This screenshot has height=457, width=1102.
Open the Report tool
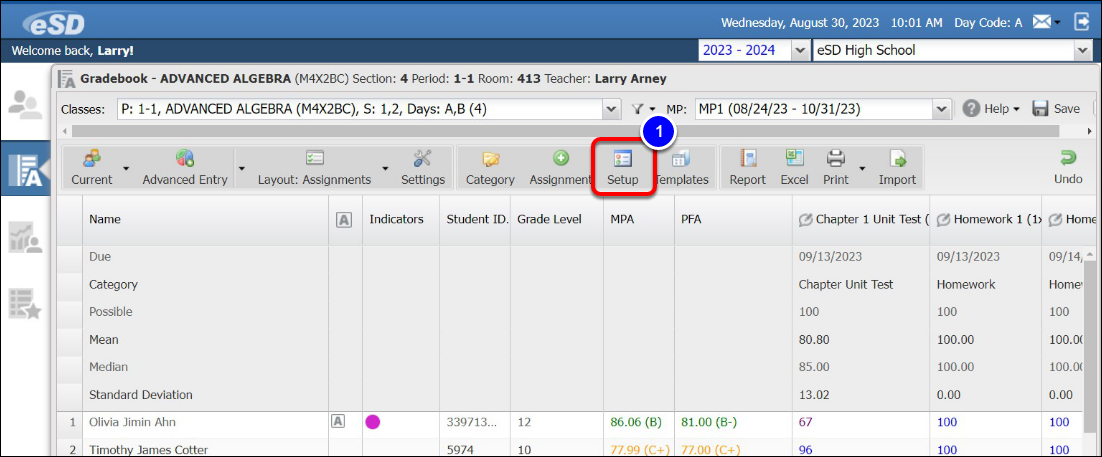click(748, 168)
